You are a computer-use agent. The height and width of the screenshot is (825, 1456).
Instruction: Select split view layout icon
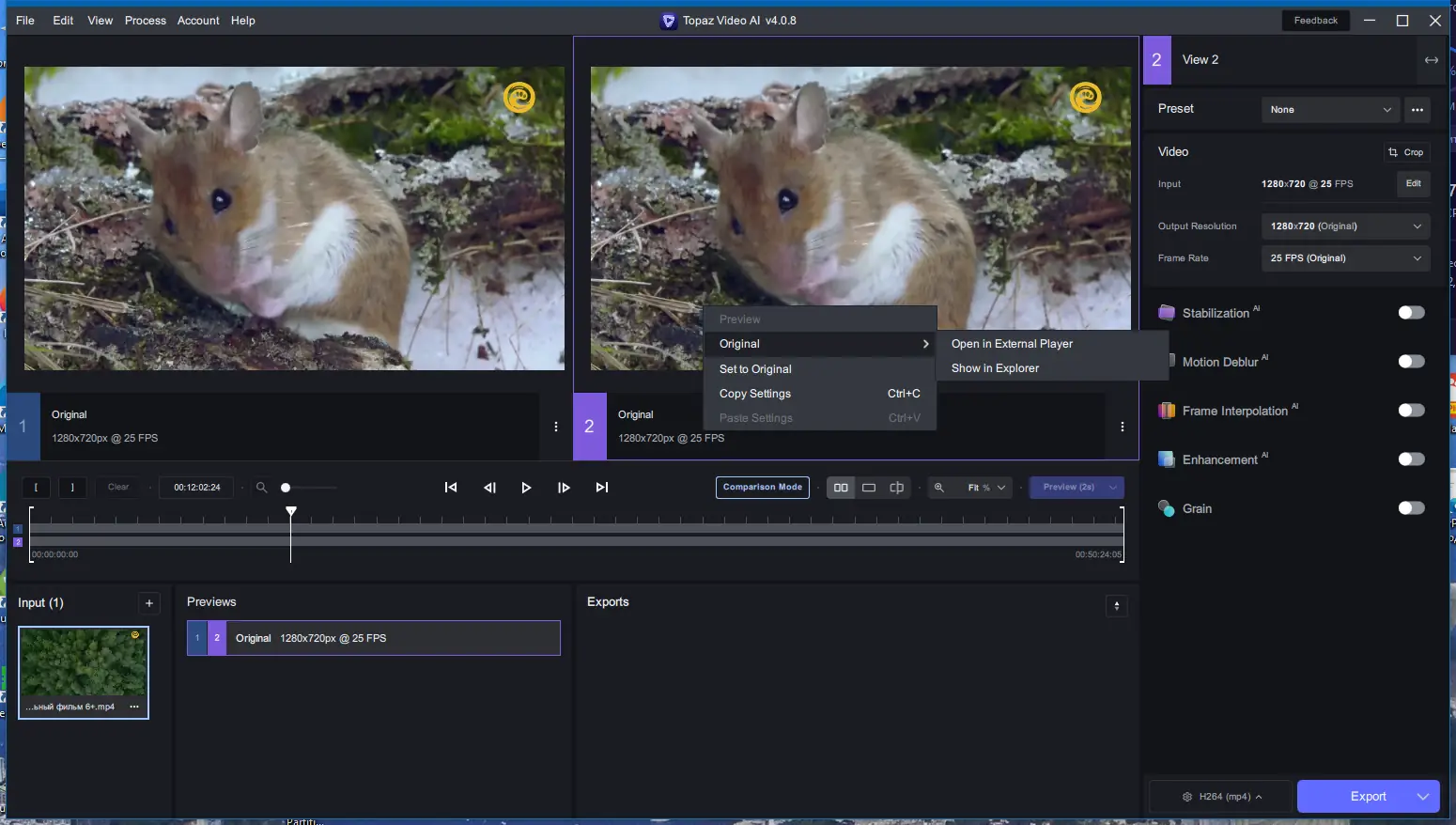(x=896, y=488)
